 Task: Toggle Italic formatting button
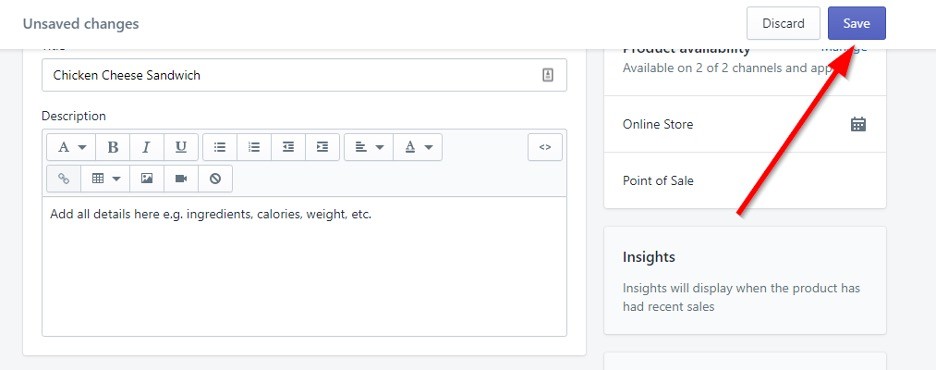click(x=147, y=147)
